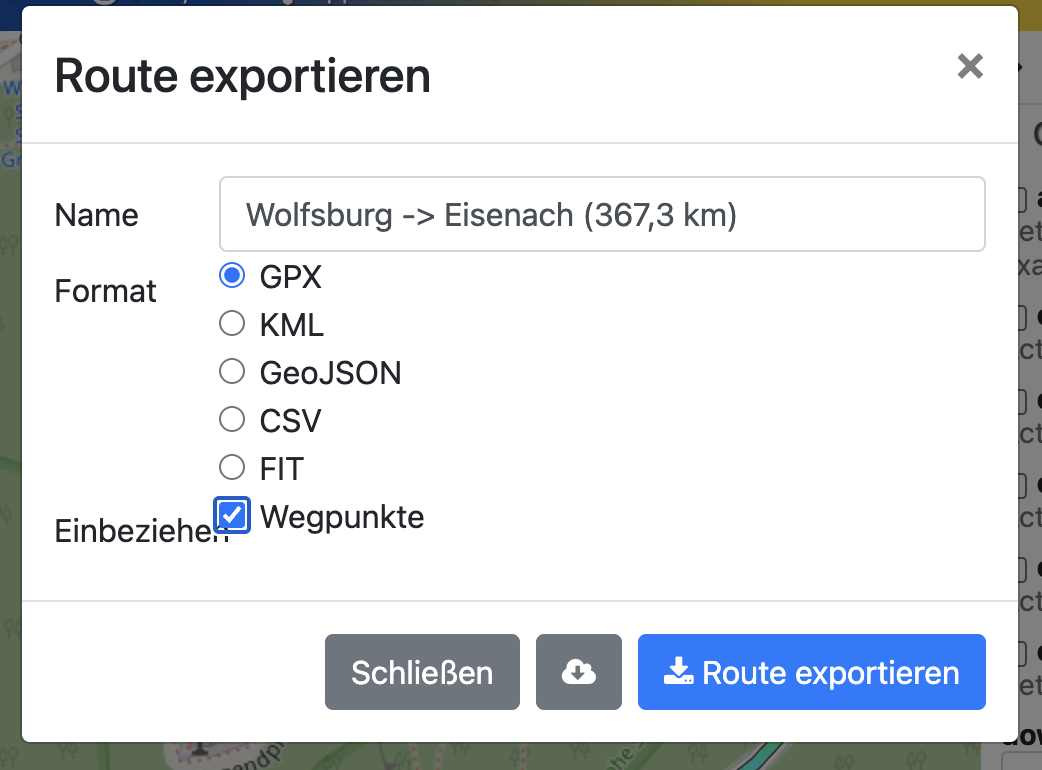Image resolution: width=1042 pixels, height=770 pixels.
Task: Close the Route exportieren dialog with X
Action: click(x=969, y=67)
